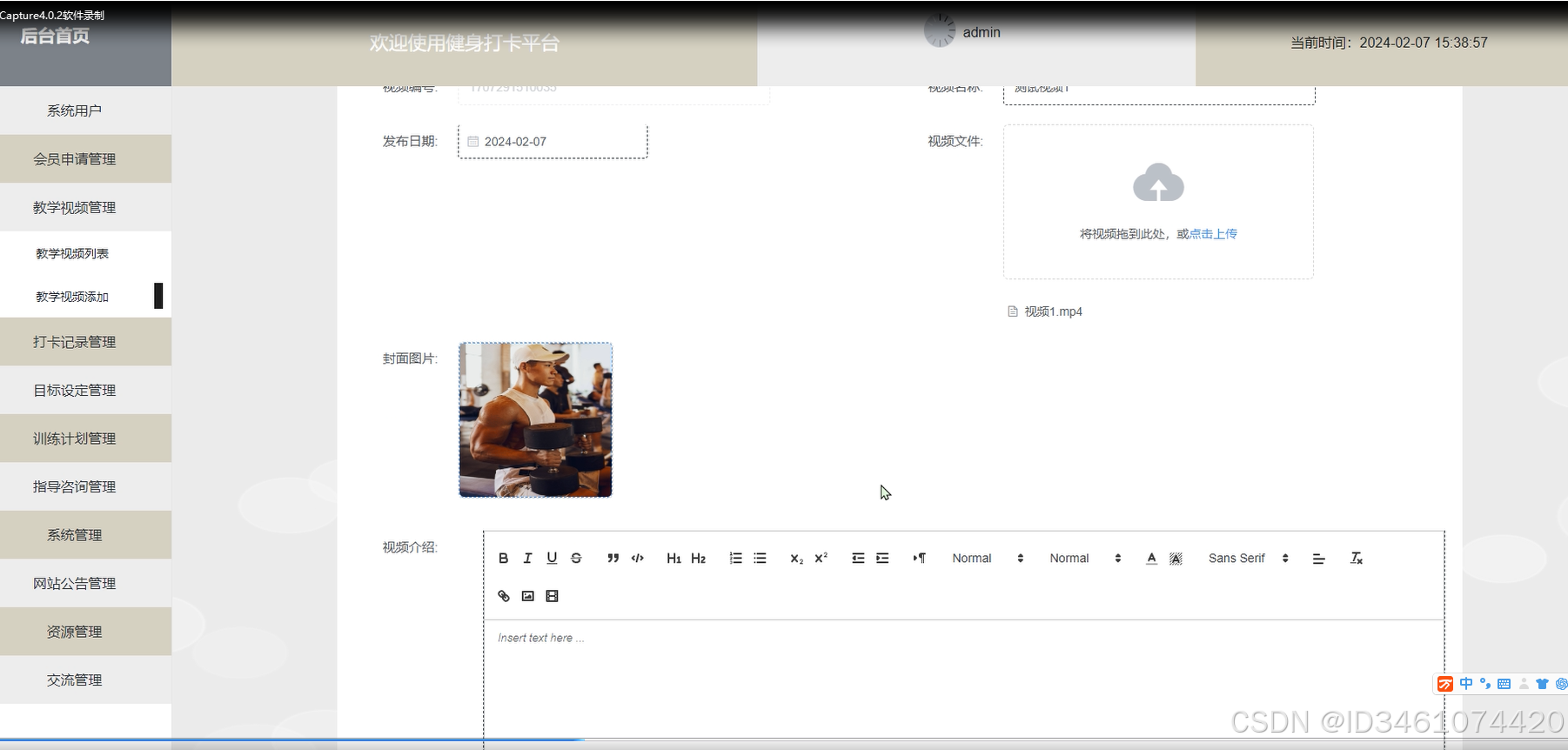Click the 欢迎使用健身打卡平台 header title
Screen dimensions: 1568x750
[x=465, y=44]
